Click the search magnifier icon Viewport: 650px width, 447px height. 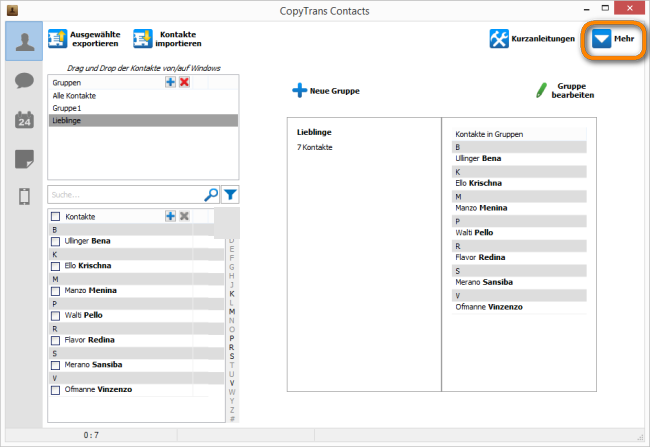pos(211,194)
